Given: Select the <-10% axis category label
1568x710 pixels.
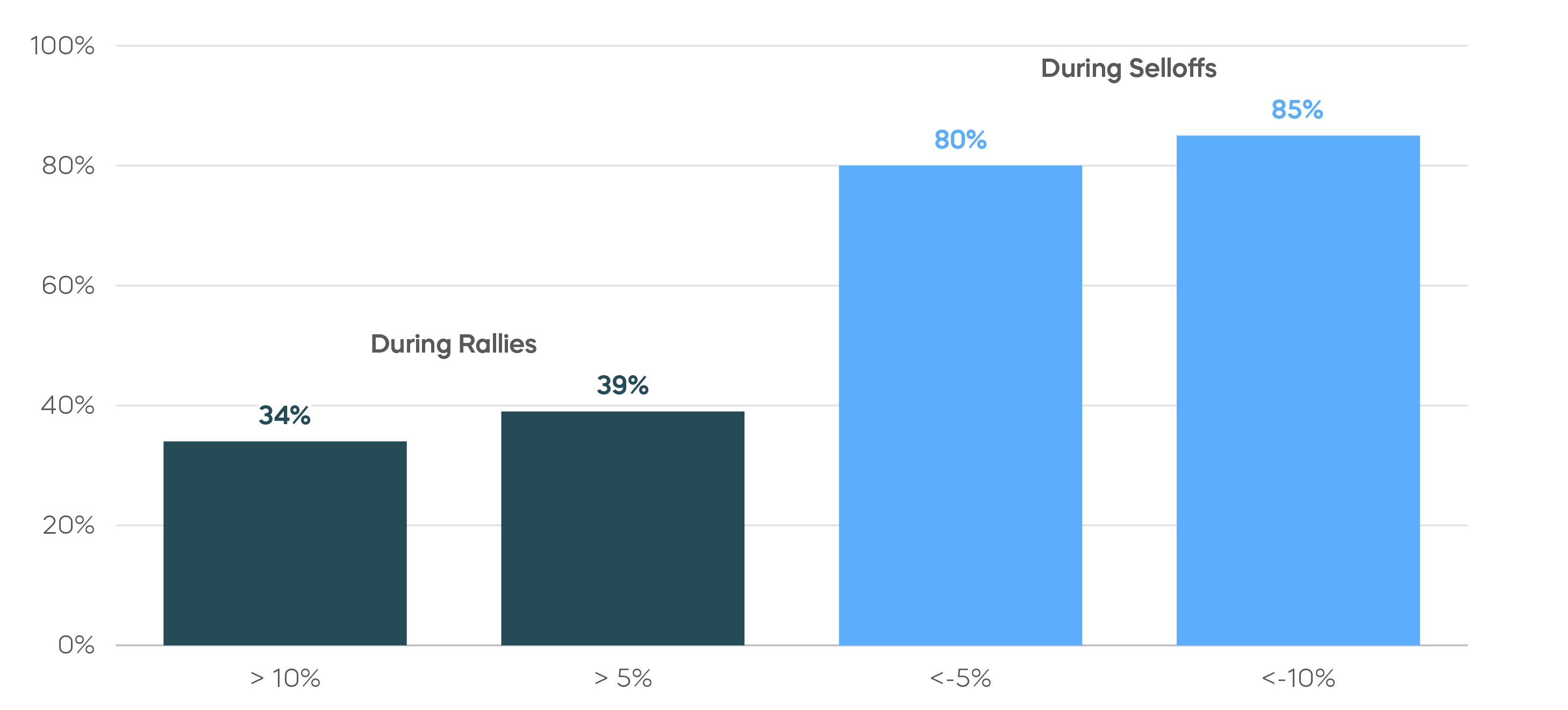Looking at the screenshot, I should click(x=1298, y=678).
